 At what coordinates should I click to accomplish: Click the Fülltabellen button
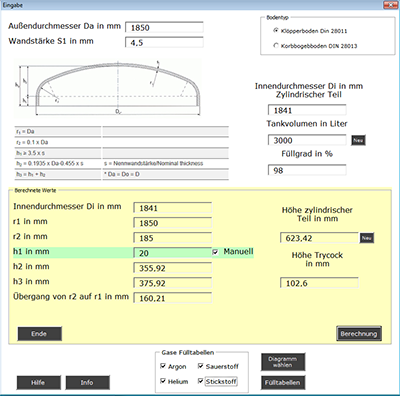(x=283, y=383)
